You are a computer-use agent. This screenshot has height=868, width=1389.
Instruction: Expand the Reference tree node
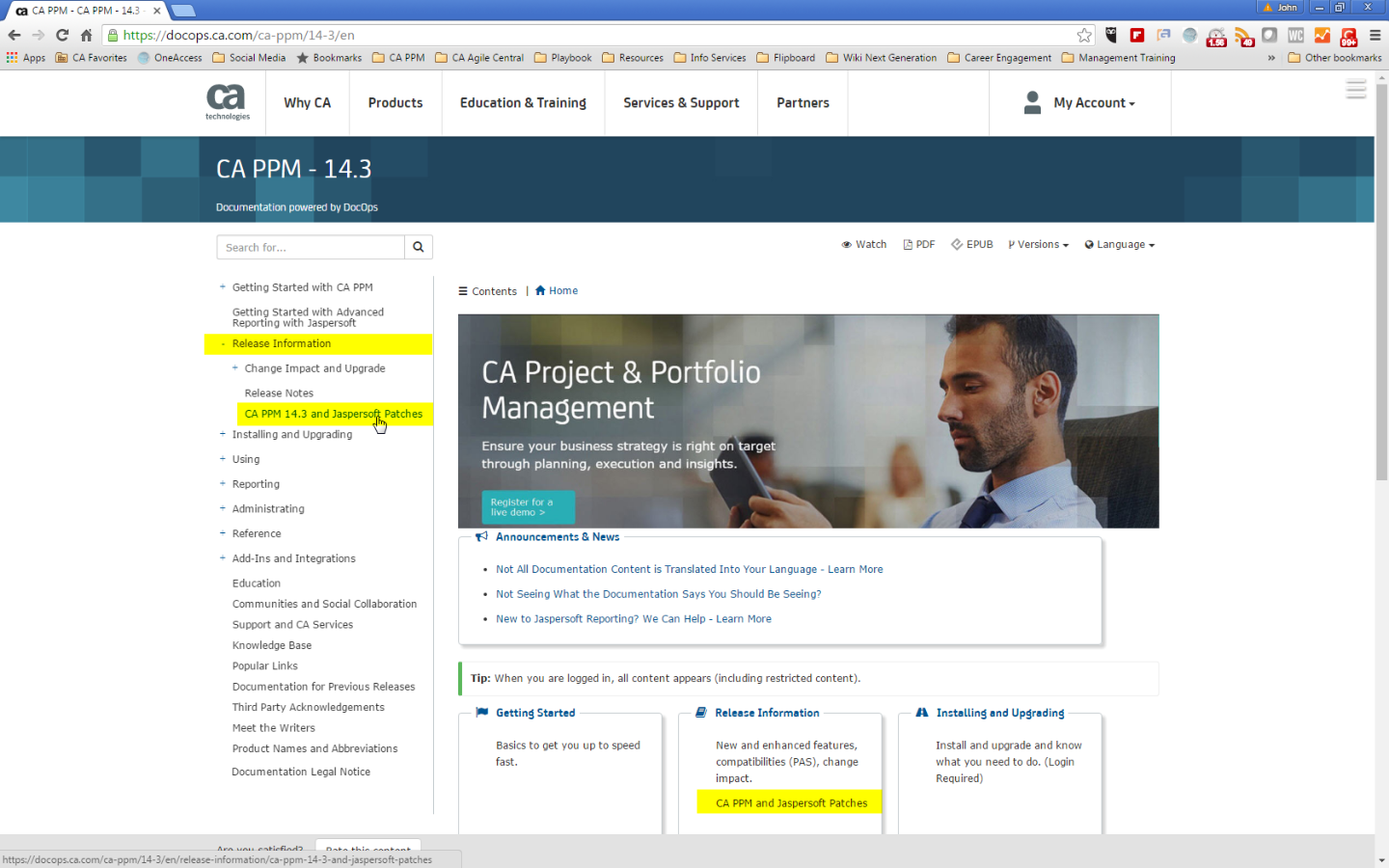[x=223, y=533]
